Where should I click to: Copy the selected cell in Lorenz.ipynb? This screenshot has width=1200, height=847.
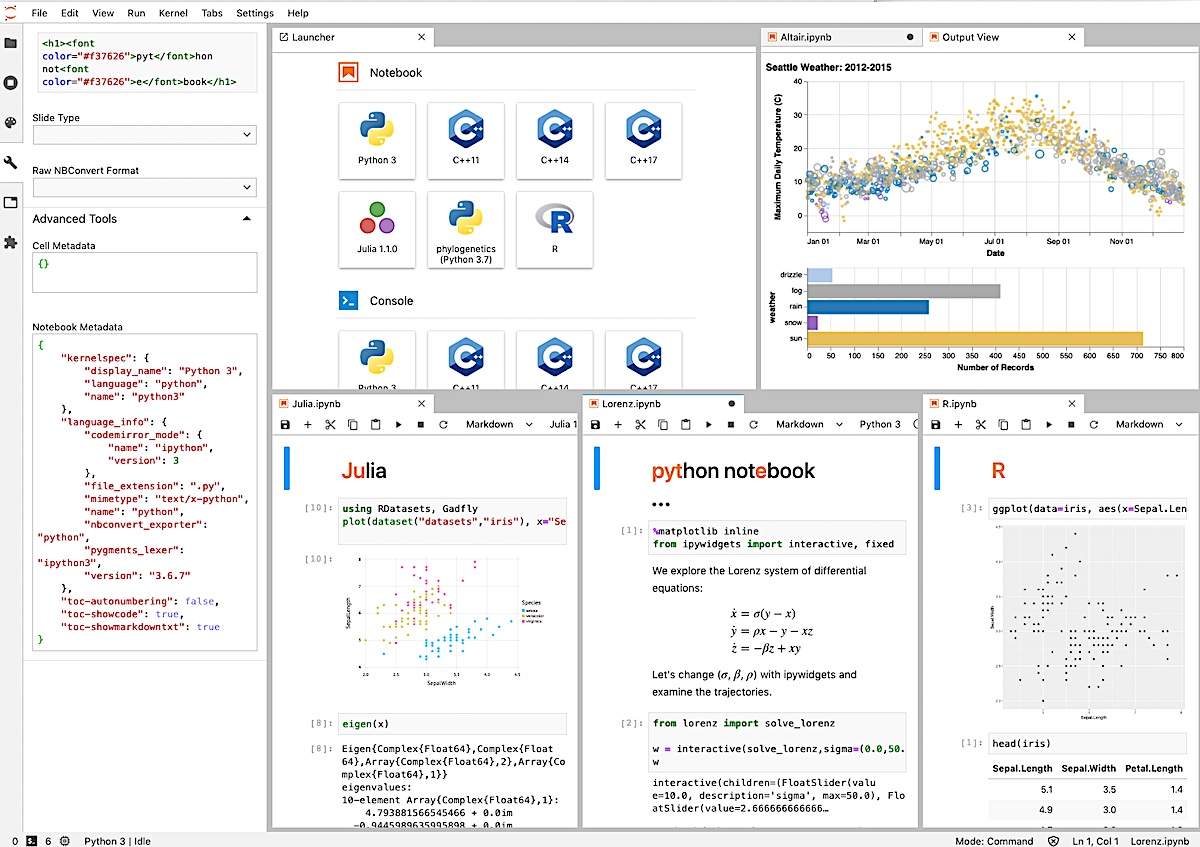[x=663, y=424]
